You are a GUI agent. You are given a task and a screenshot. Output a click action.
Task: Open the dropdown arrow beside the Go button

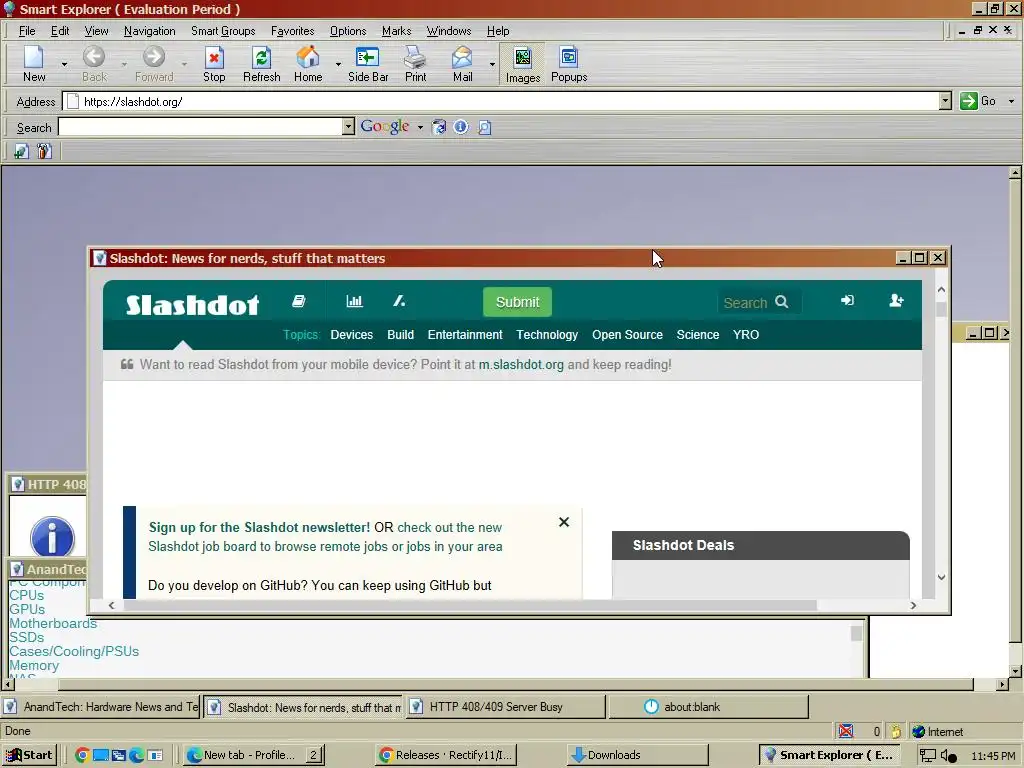[x=1011, y=101]
